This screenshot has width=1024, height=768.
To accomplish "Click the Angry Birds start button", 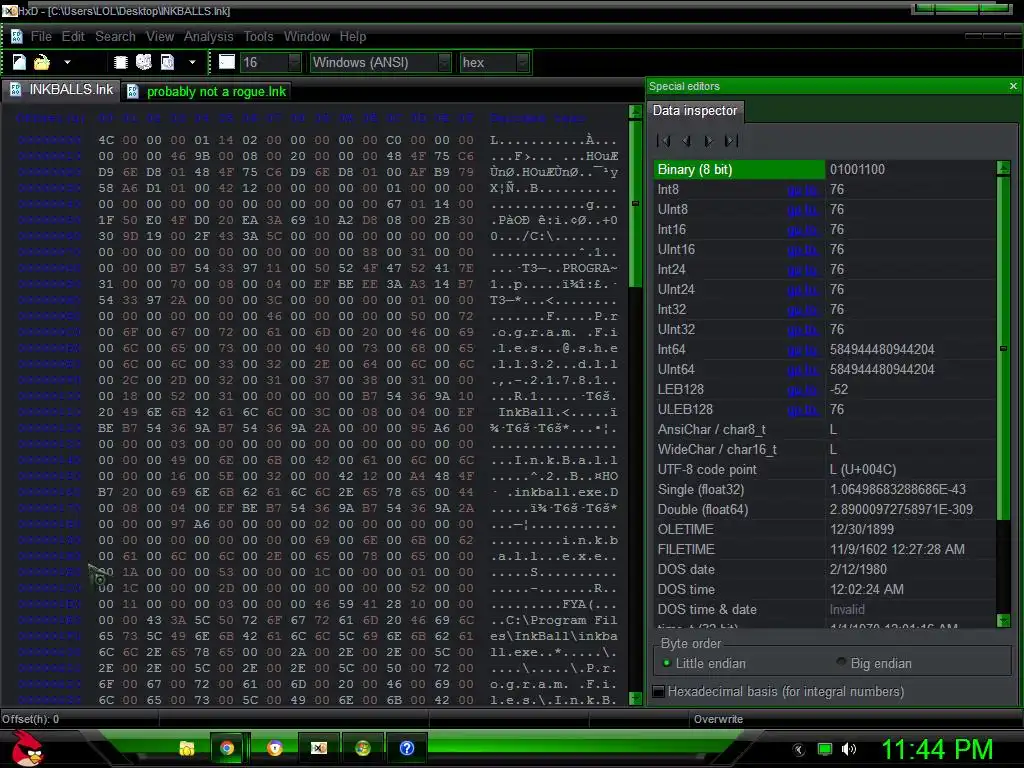I will click(x=28, y=748).
